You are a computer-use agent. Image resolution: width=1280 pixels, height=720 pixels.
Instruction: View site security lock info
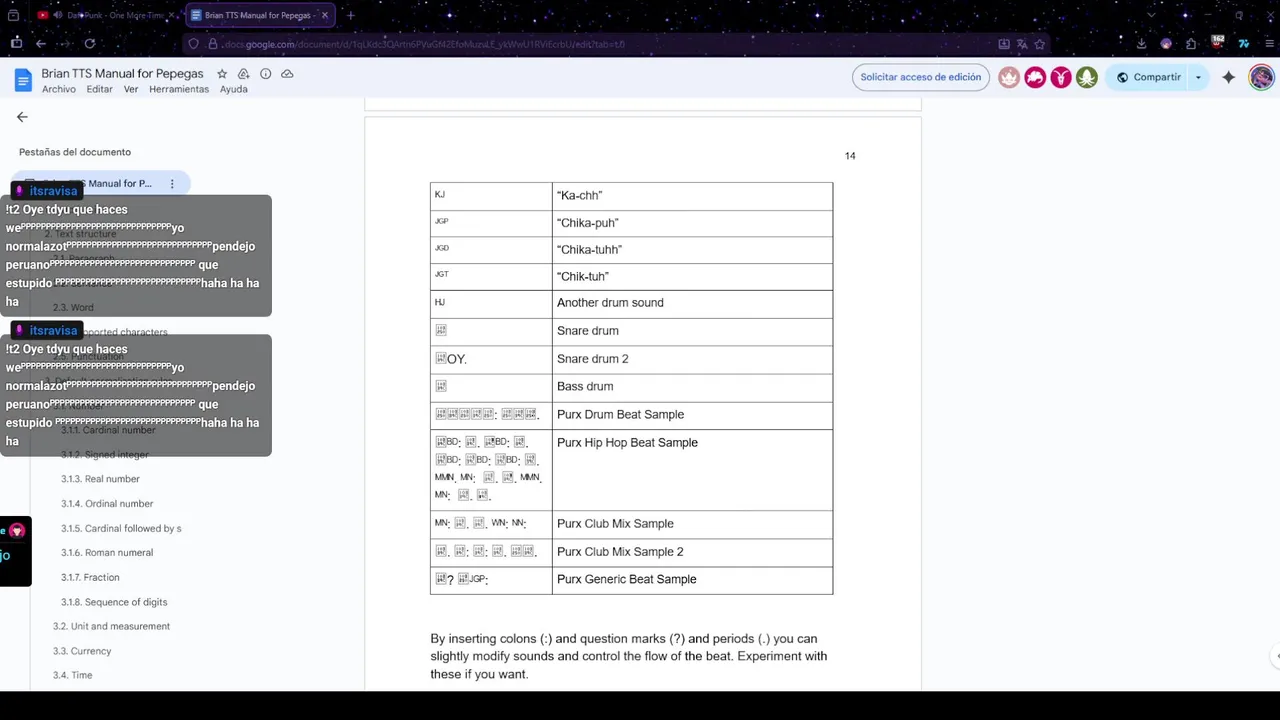(211, 44)
